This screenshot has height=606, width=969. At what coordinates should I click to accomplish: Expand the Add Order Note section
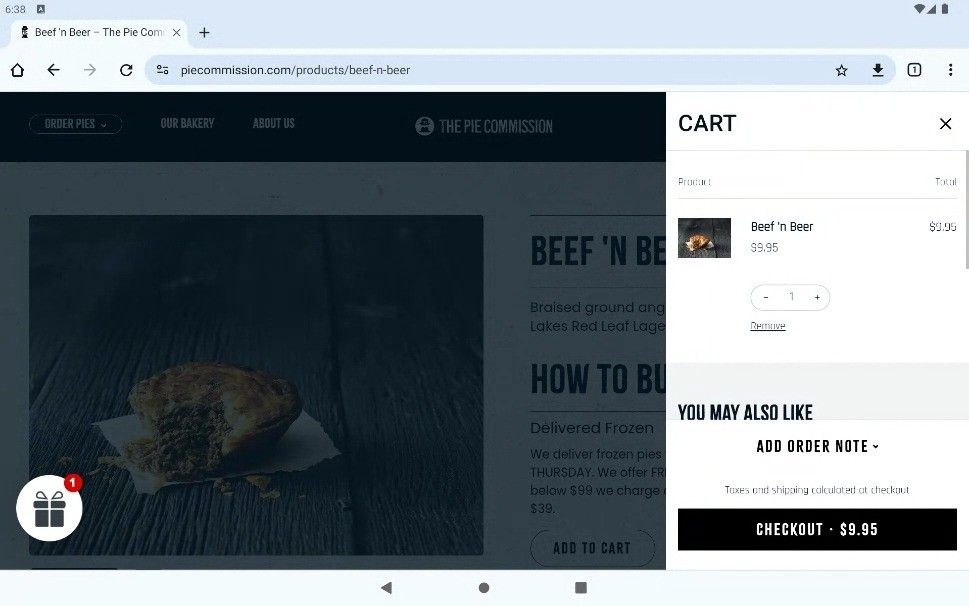[817, 446]
